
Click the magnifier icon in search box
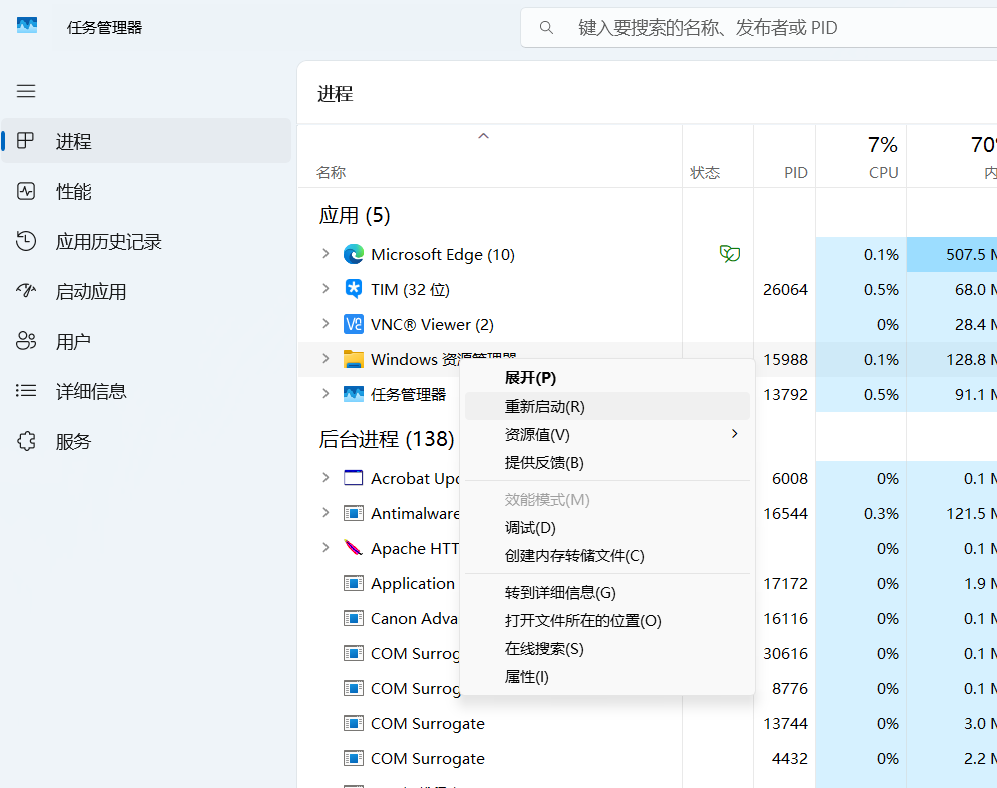click(546, 27)
